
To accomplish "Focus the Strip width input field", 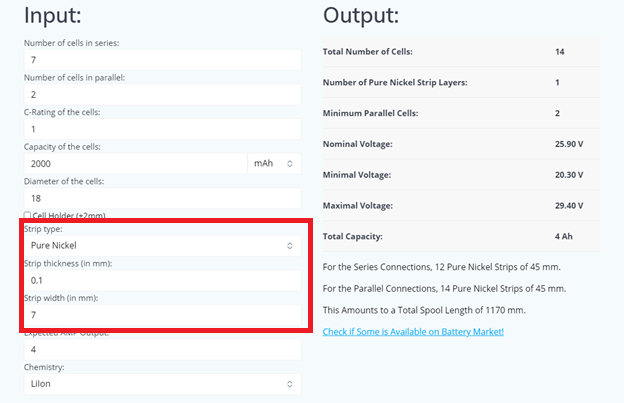I will click(x=161, y=315).
